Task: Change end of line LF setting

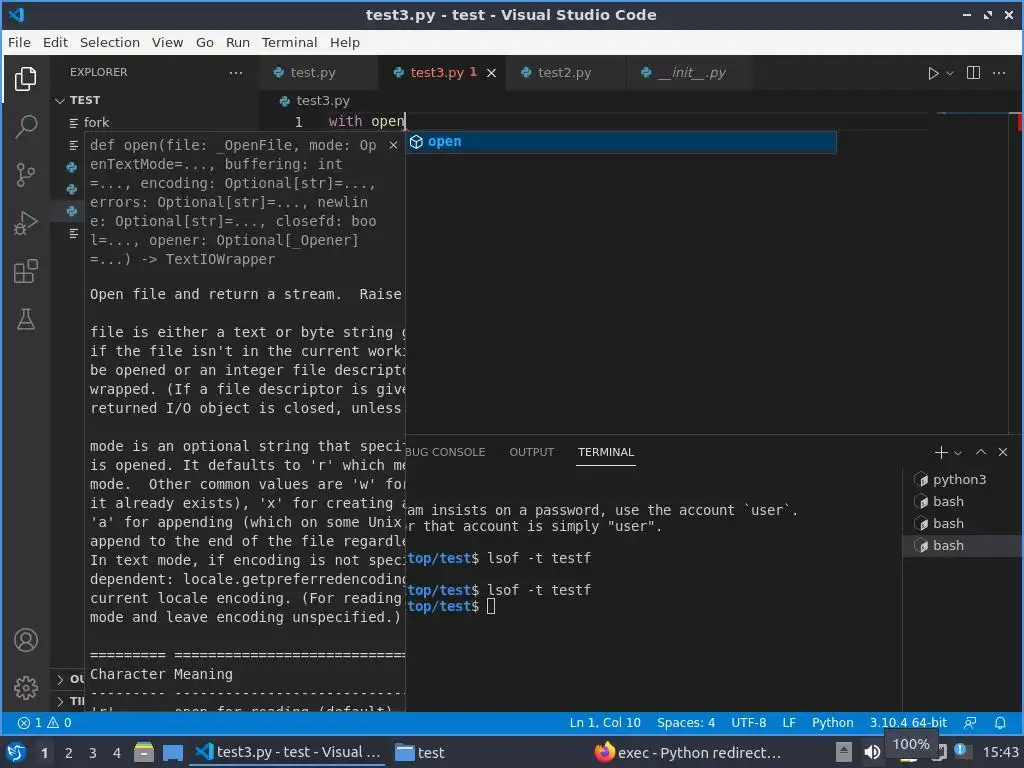Action: pos(789,723)
